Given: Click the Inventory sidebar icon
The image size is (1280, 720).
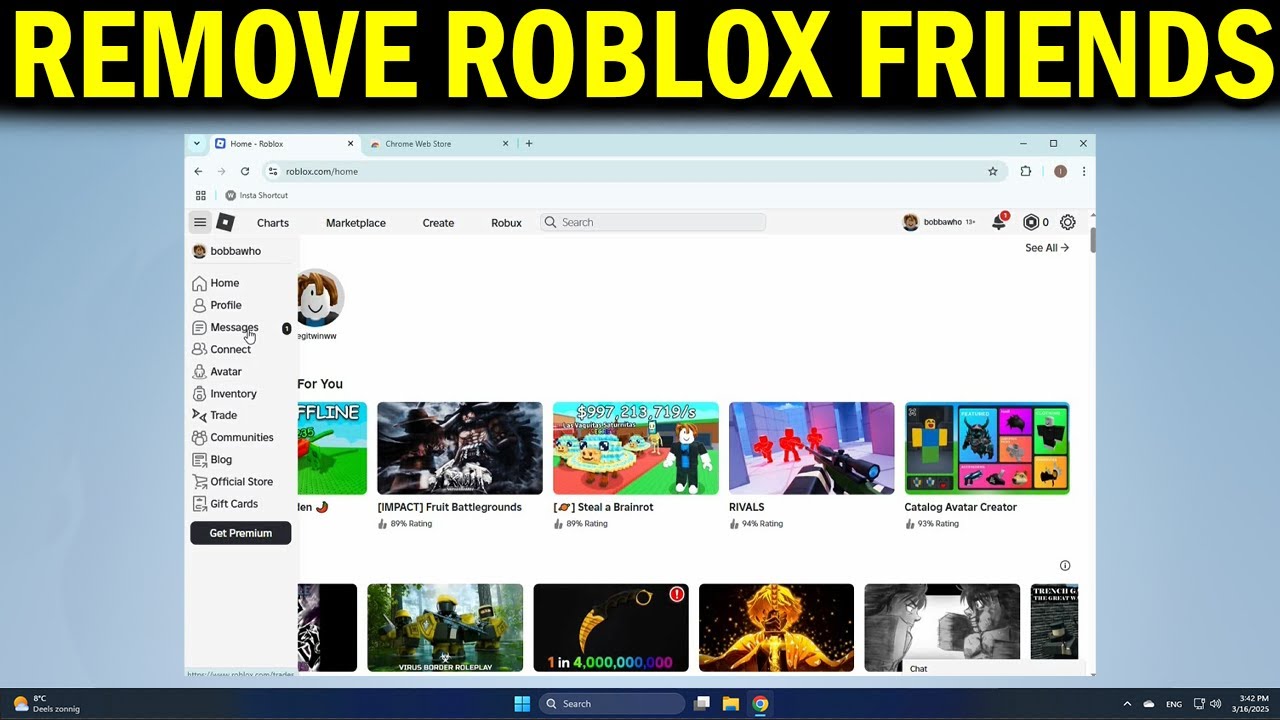Looking at the screenshot, I should [199, 393].
